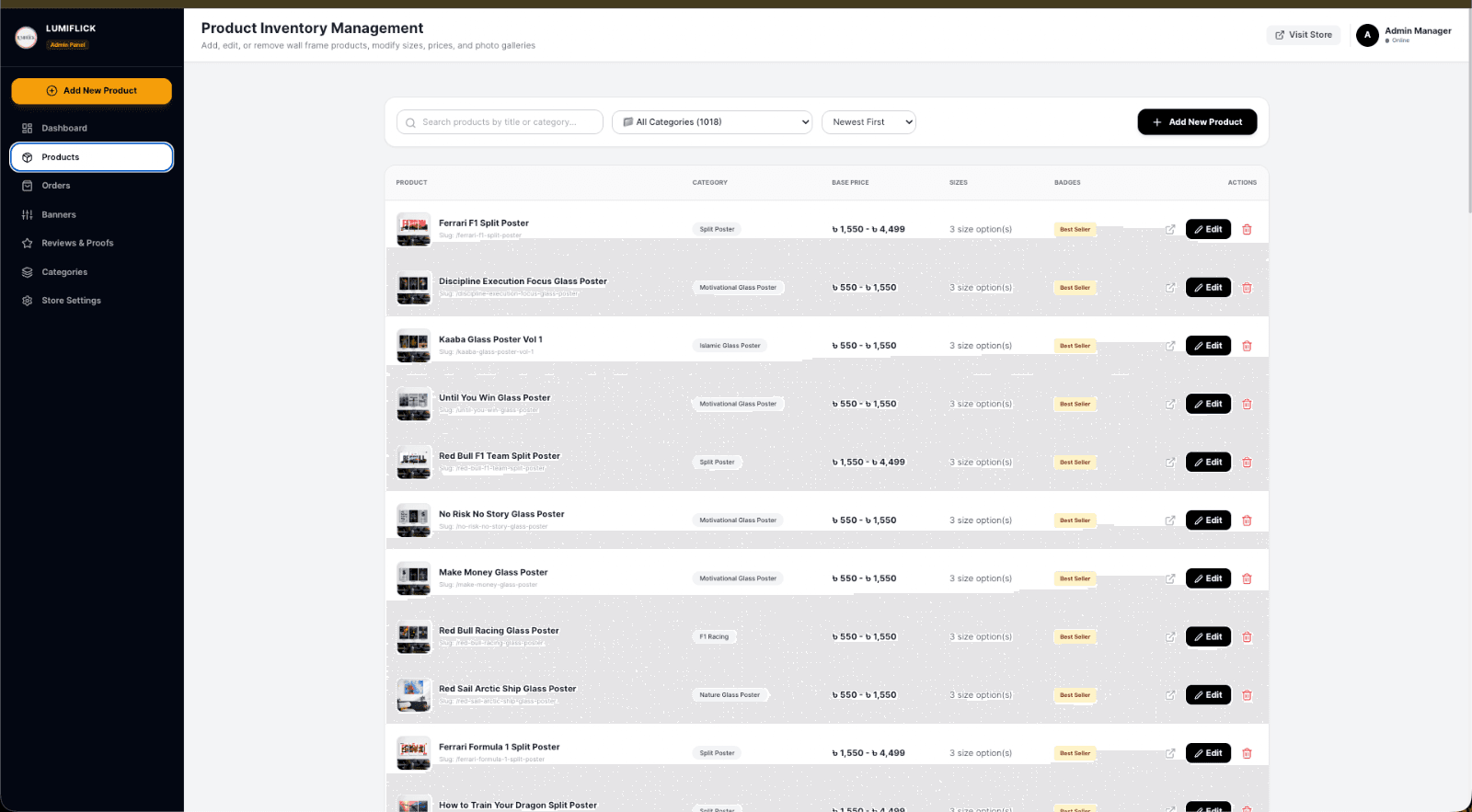Image resolution: width=1472 pixels, height=812 pixels.
Task: Click the Until You Win Glass Poster title
Action: point(495,398)
